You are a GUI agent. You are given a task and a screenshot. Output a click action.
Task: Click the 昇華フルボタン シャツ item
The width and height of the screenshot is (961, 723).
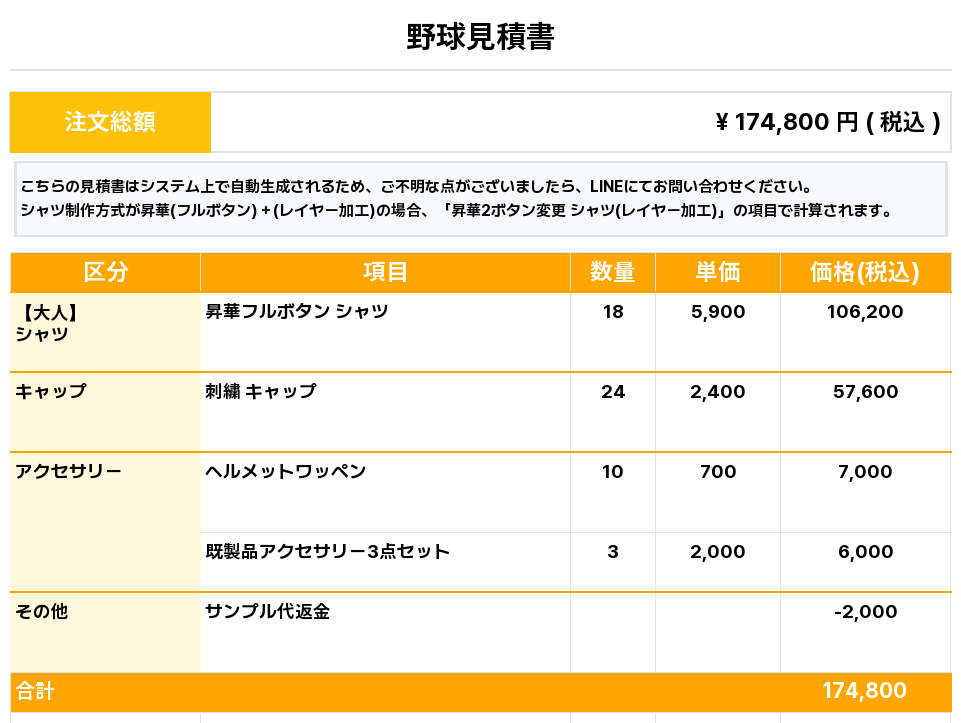coord(297,312)
